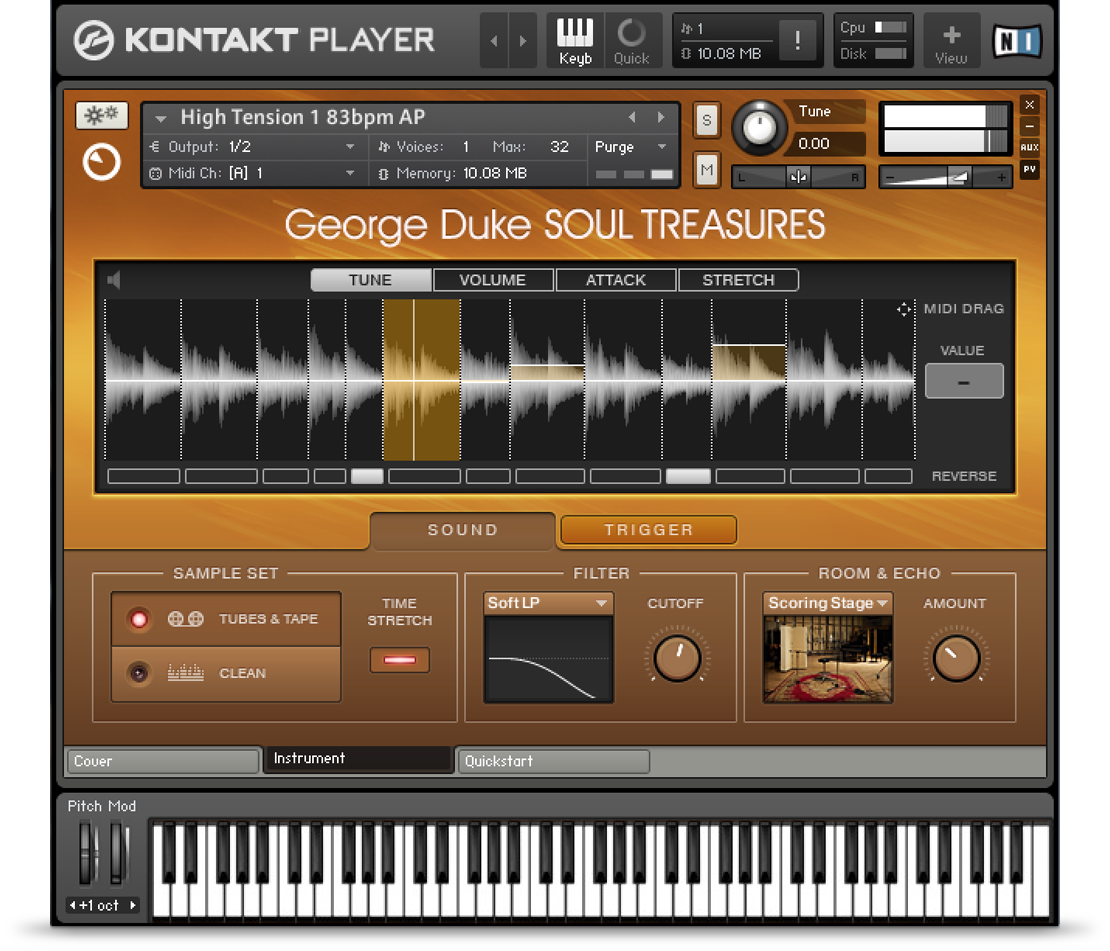Click the Mod wheel
The width and height of the screenshot is (1110, 951).
coord(118,853)
